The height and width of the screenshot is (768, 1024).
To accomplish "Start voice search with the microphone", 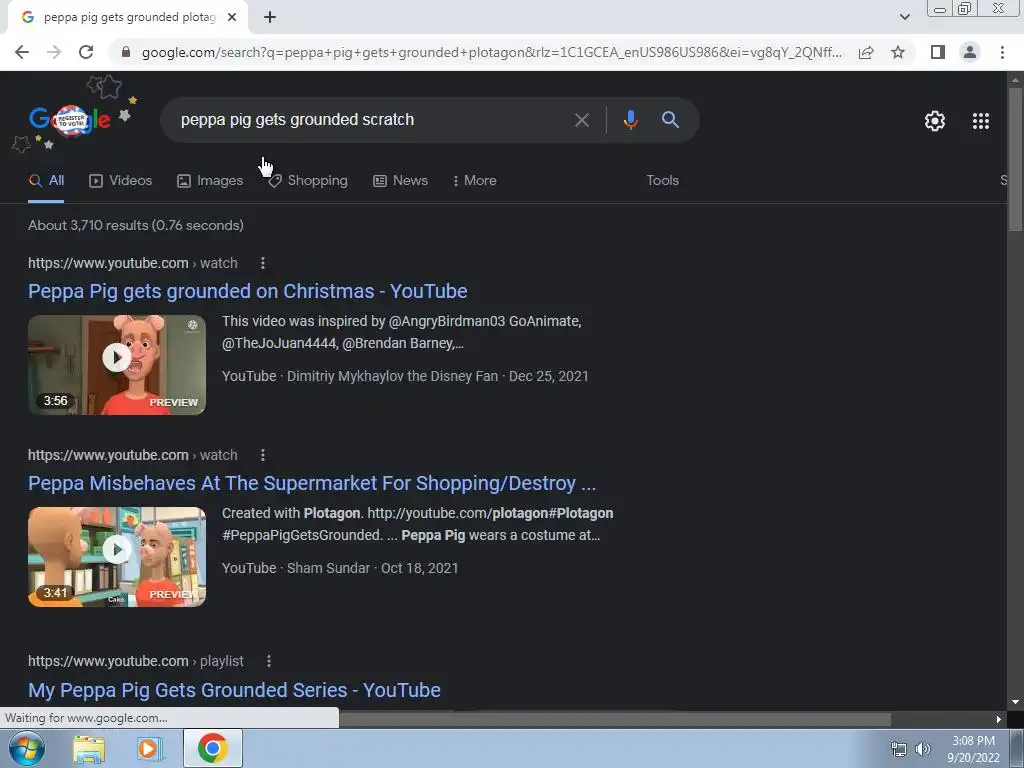I will pos(630,120).
